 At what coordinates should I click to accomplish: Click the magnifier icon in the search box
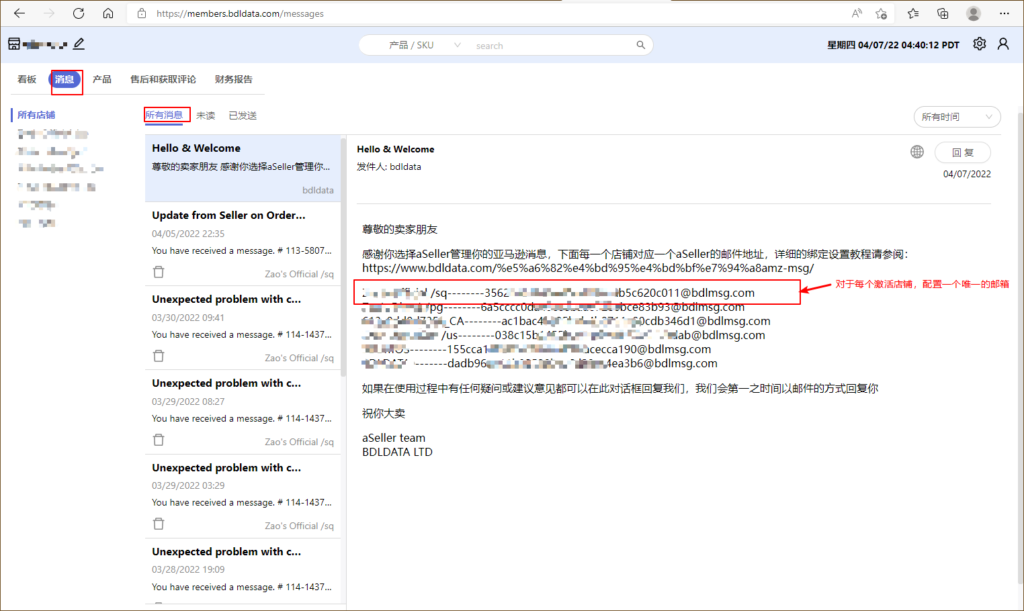click(641, 45)
